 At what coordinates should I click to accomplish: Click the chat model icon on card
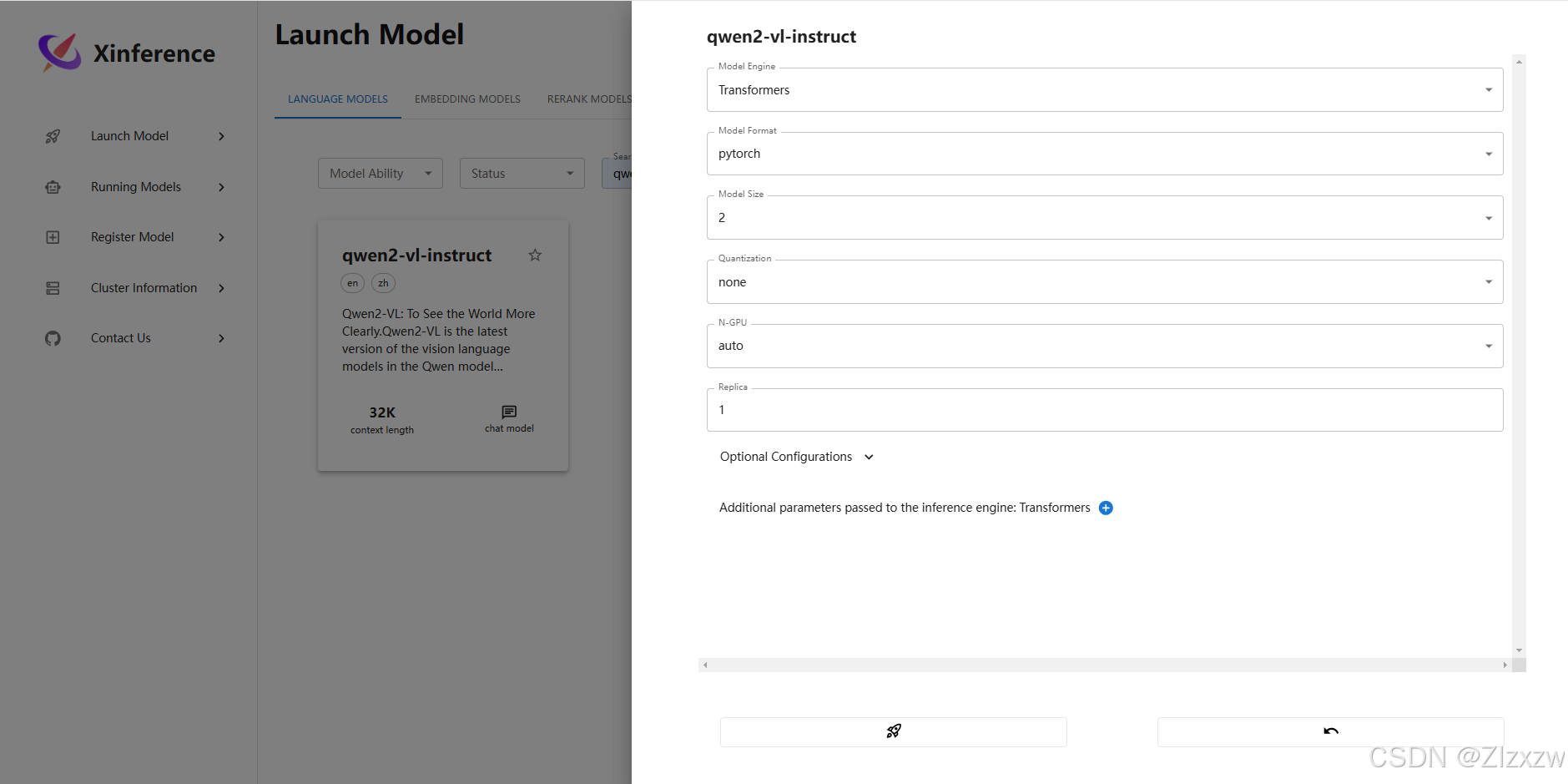509,412
